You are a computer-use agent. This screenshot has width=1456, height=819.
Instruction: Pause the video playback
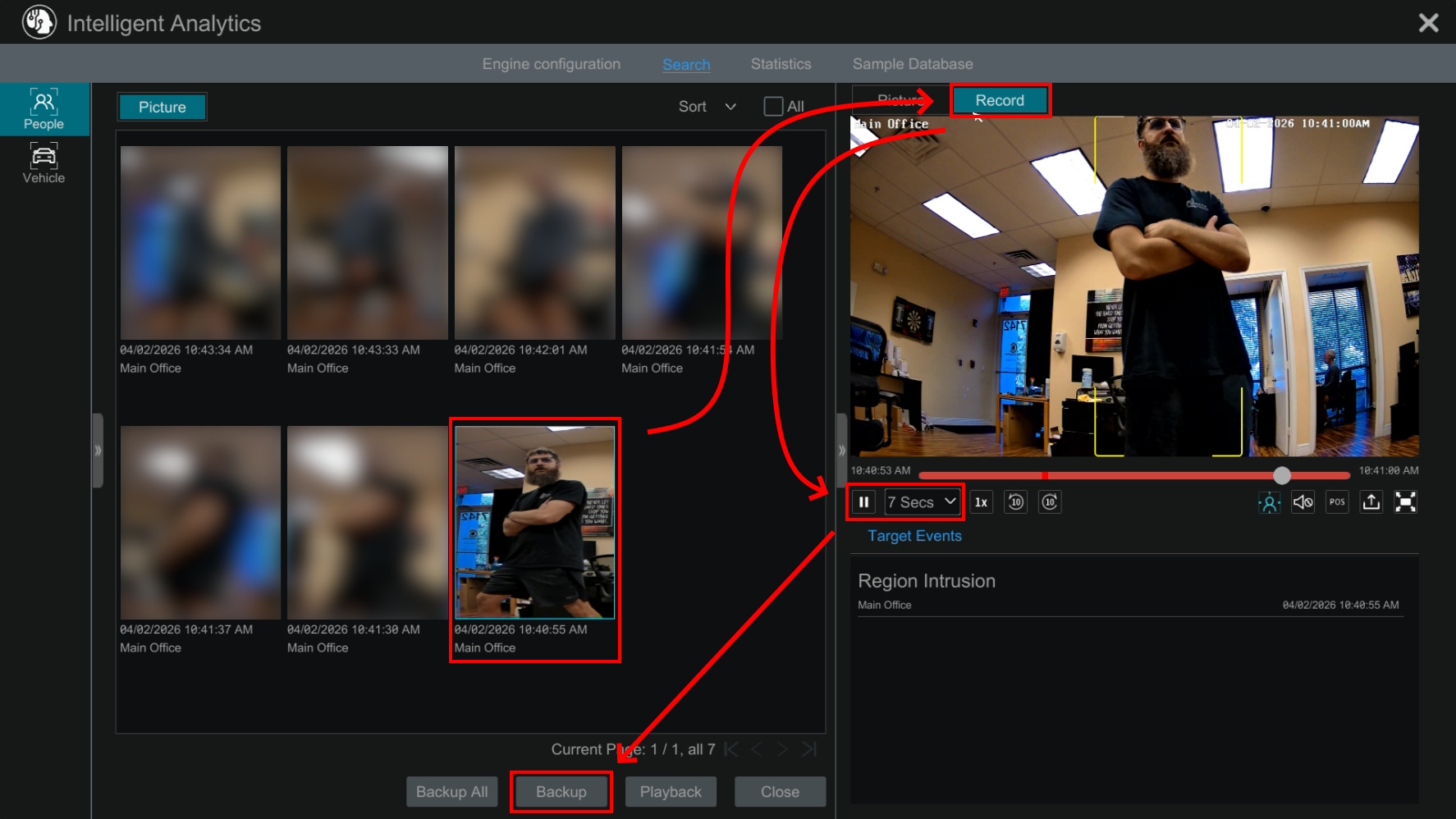863,502
